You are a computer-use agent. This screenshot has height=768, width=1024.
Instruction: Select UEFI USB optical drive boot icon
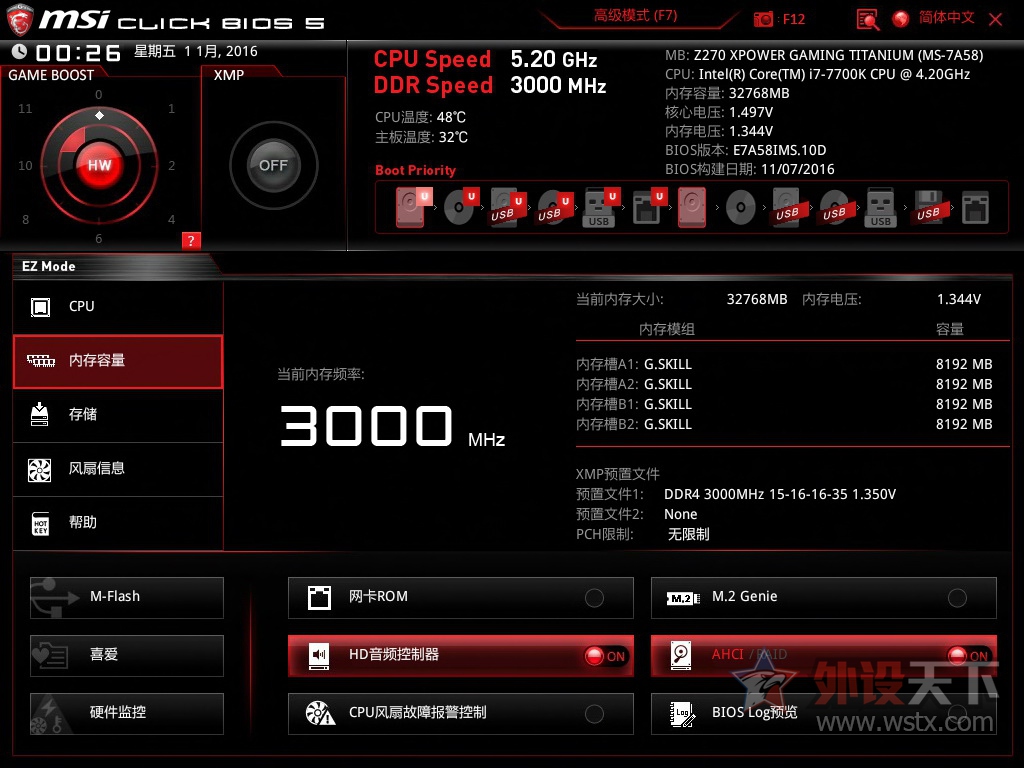[x=554, y=207]
